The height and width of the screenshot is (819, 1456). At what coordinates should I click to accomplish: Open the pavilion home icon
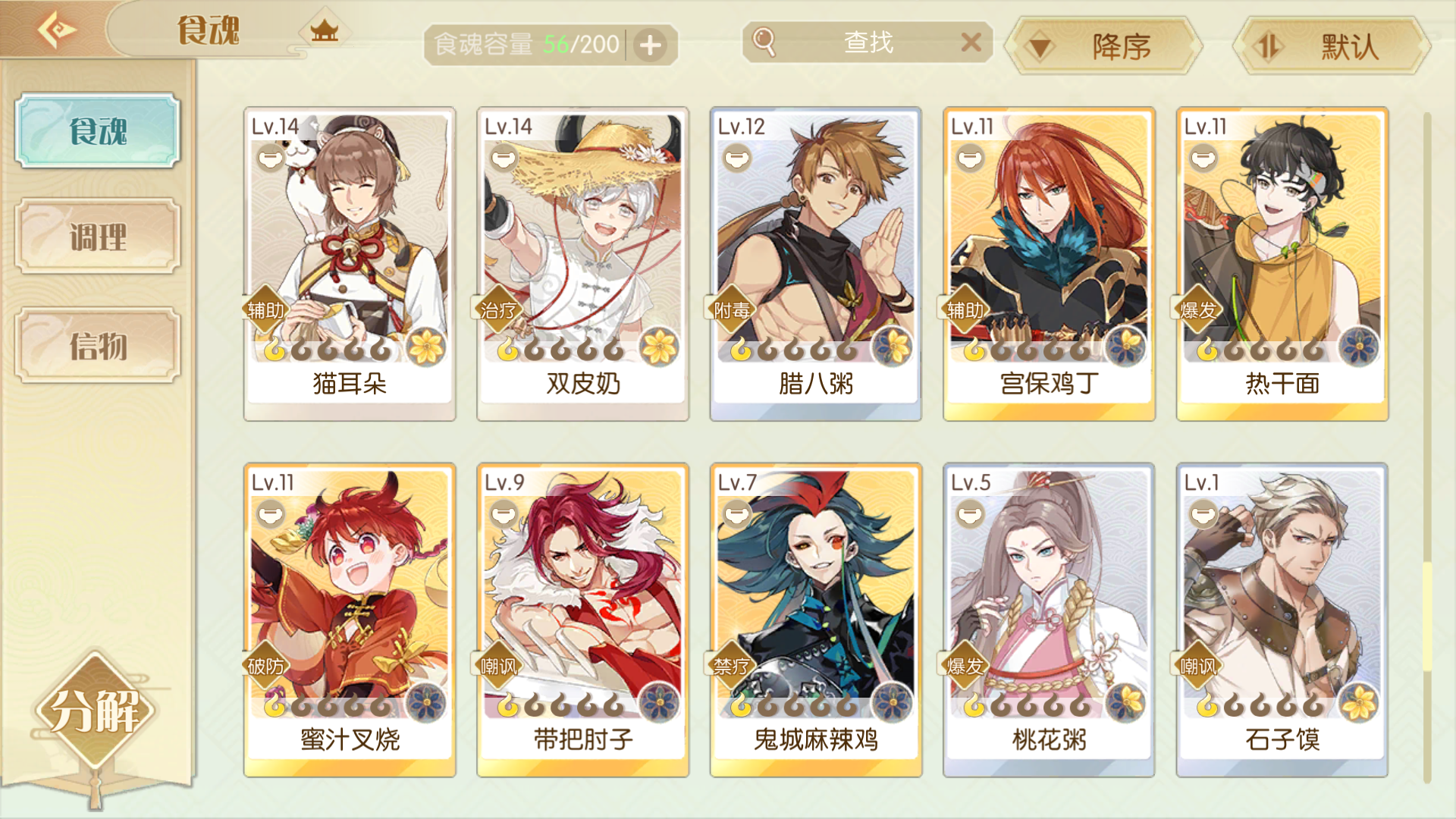tap(325, 32)
